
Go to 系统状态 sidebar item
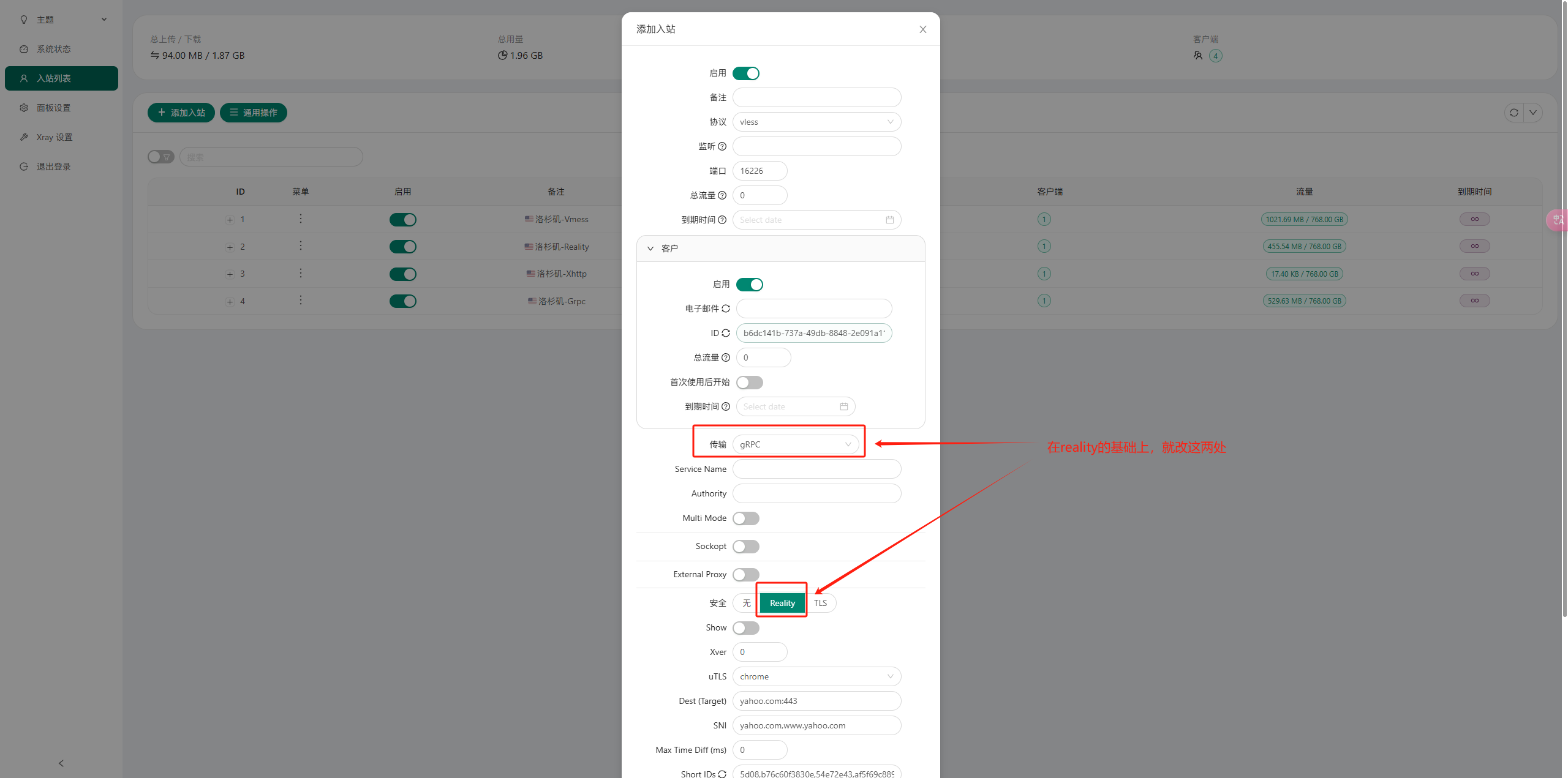point(53,49)
